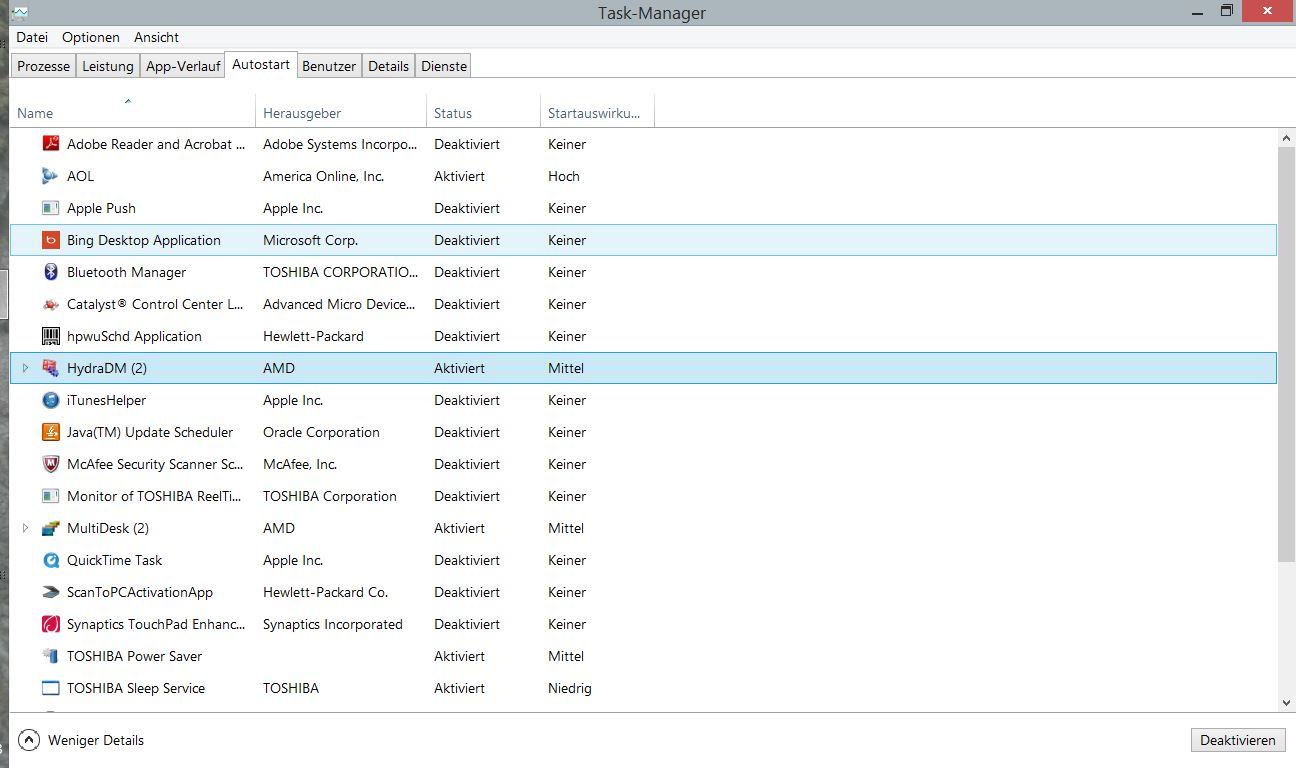Click the vertical scrollbar thumb
The width and height of the screenshot is (1296, 768).
tap(1286, 354)
